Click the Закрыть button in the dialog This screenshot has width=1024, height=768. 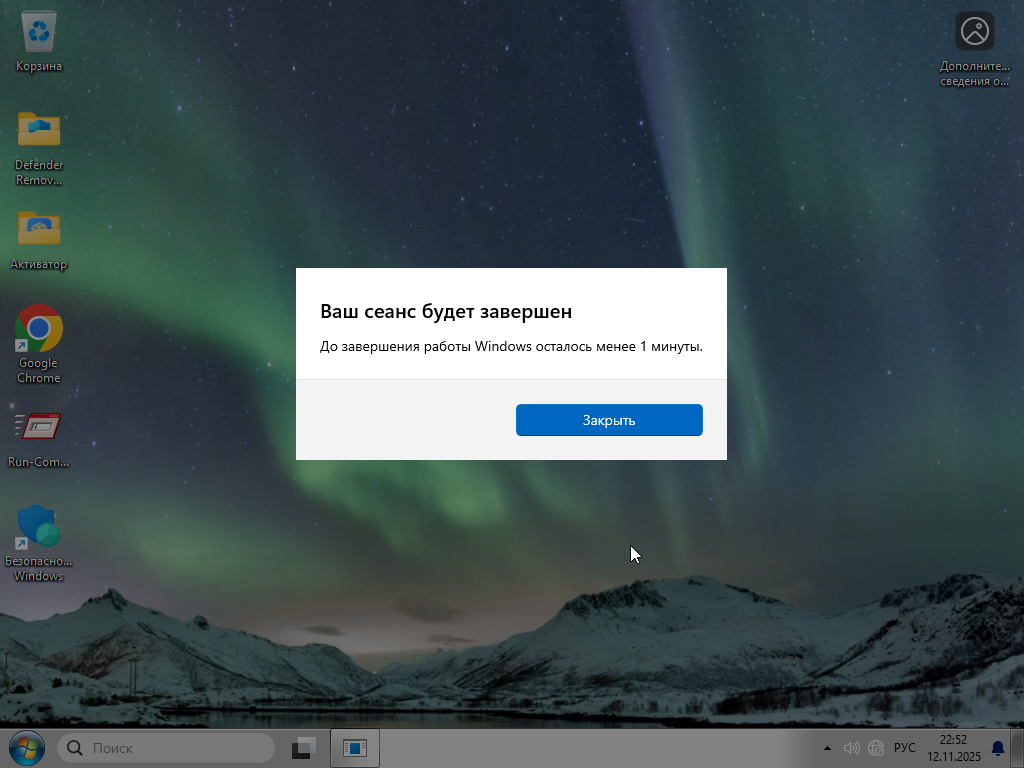(x=609, y=420)
